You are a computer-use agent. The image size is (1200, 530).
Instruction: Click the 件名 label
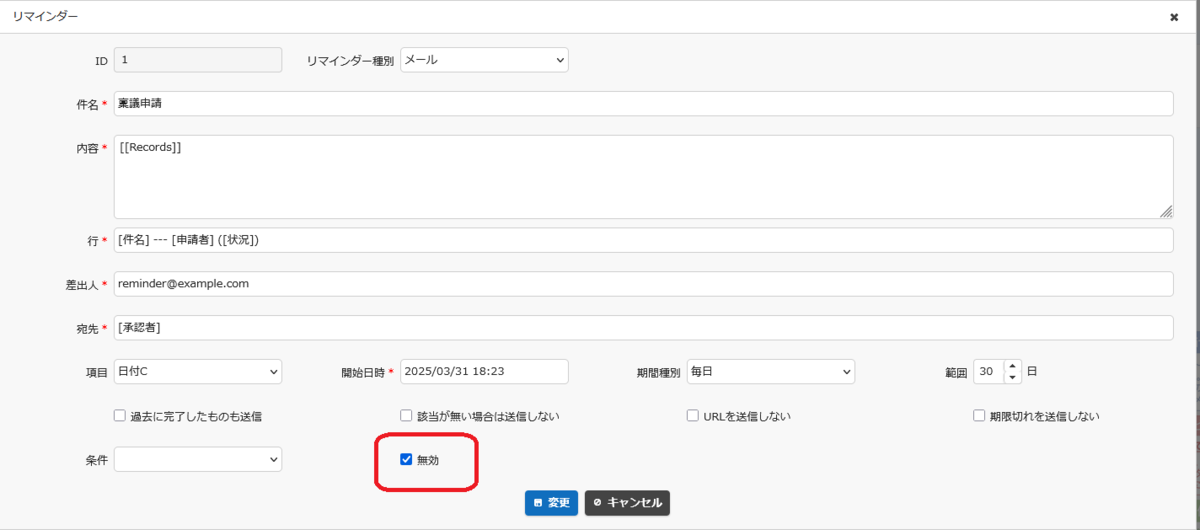87,105
